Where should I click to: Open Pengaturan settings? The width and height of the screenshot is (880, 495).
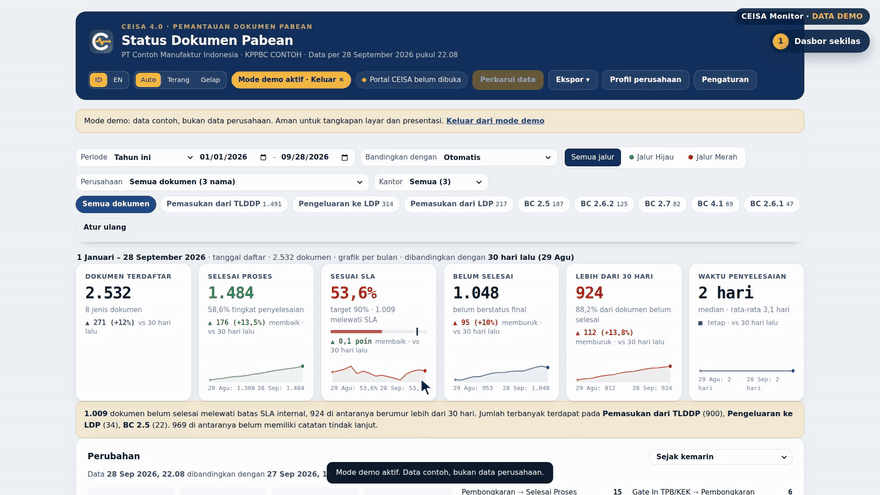(x=725, y=80)
